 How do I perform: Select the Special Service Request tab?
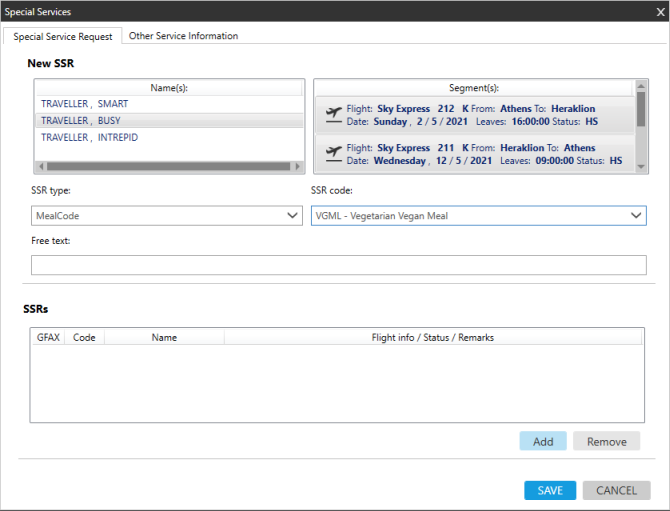(x=63, y=36)
